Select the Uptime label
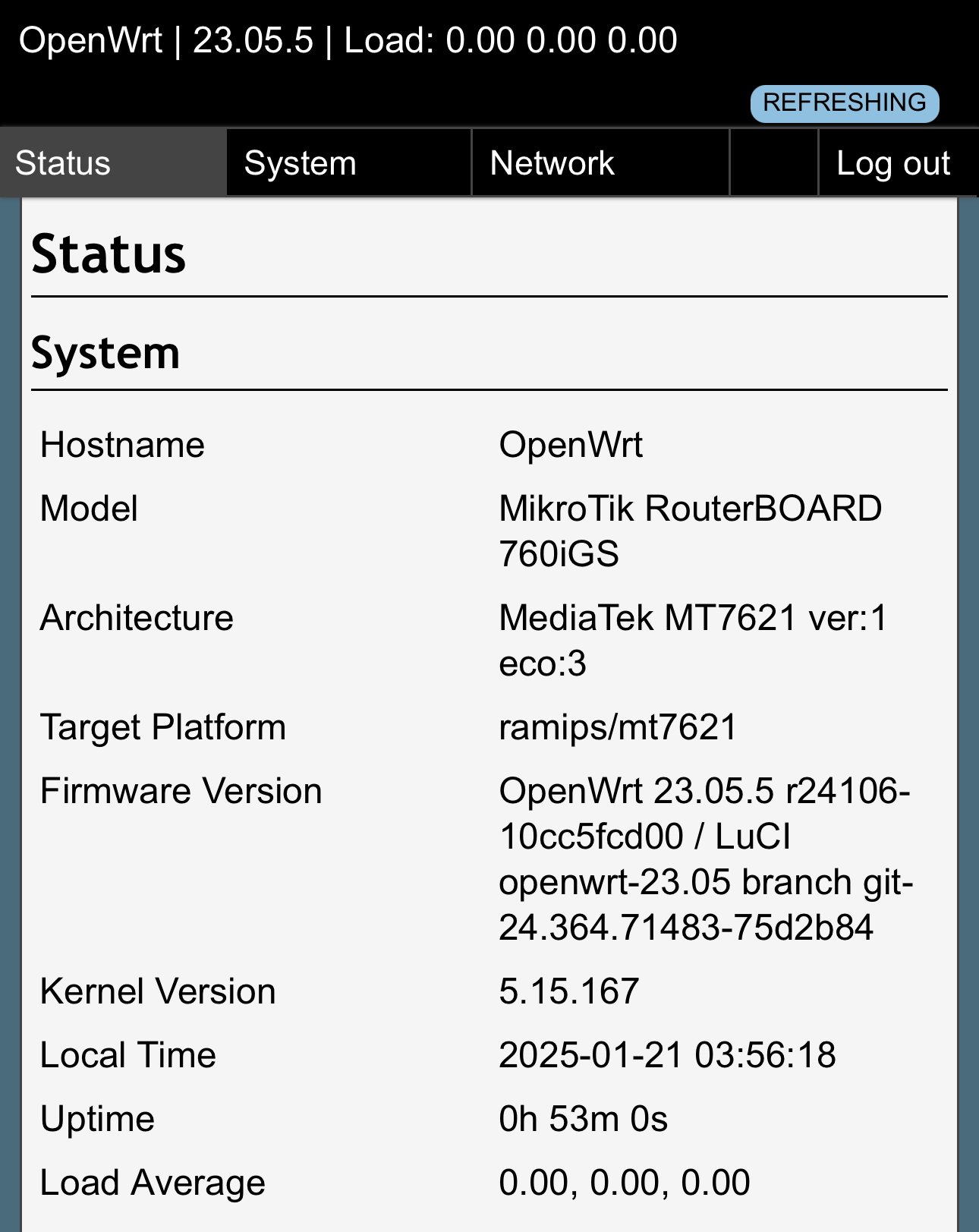The image size is (979, 1232). [98, 1119]
